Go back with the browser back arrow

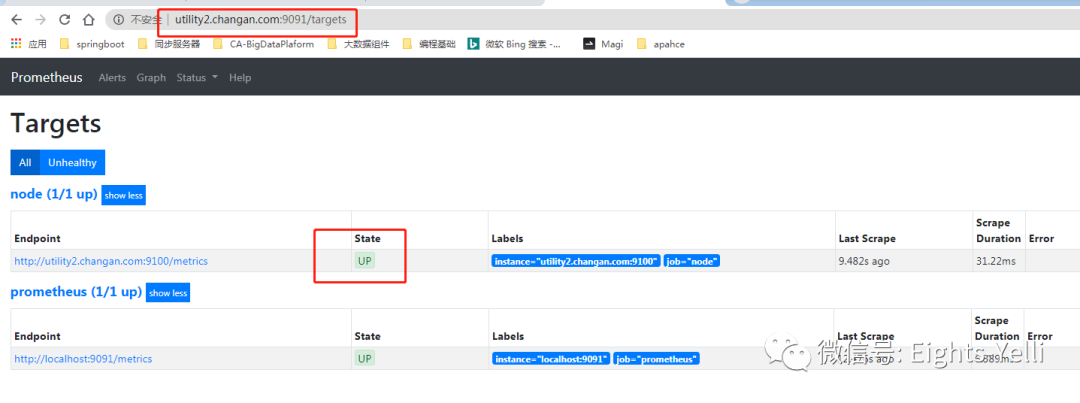tap(17, 20)
